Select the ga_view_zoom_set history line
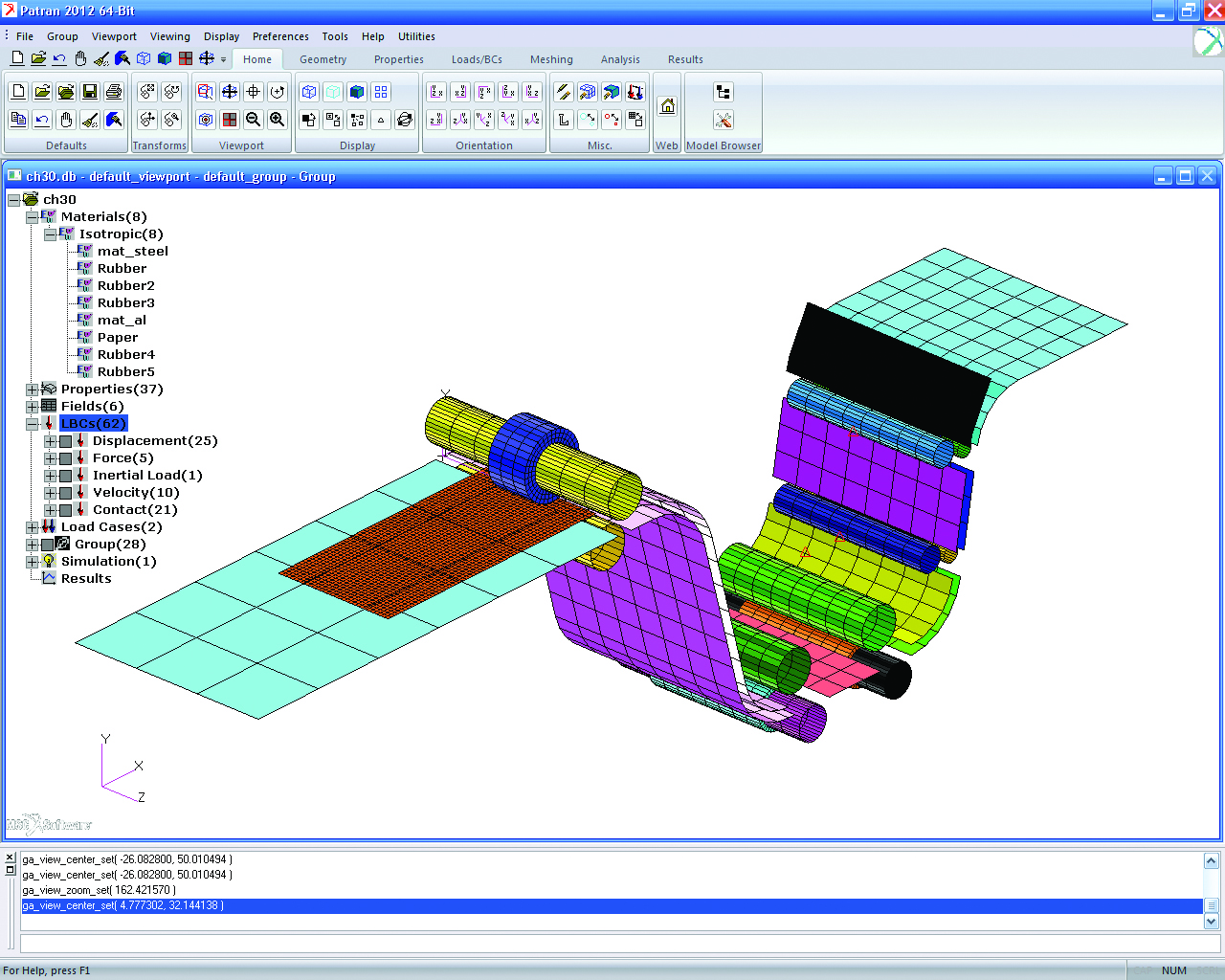The image size is (1225, 980). click(100, 890)
